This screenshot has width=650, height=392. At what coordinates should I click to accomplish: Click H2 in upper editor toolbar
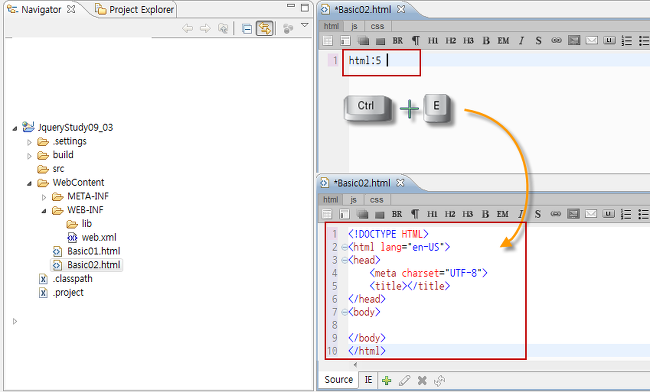pos(451,41)
